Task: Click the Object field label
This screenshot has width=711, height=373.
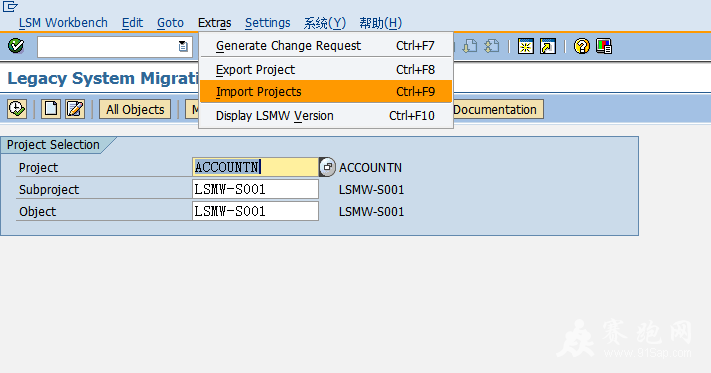Action: coord(38,212)
